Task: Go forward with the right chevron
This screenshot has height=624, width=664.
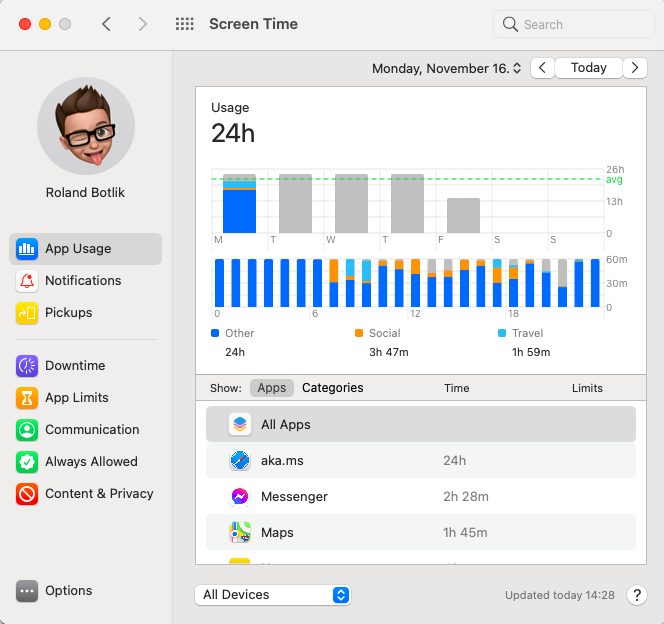Action: click(x=143, y=24)
